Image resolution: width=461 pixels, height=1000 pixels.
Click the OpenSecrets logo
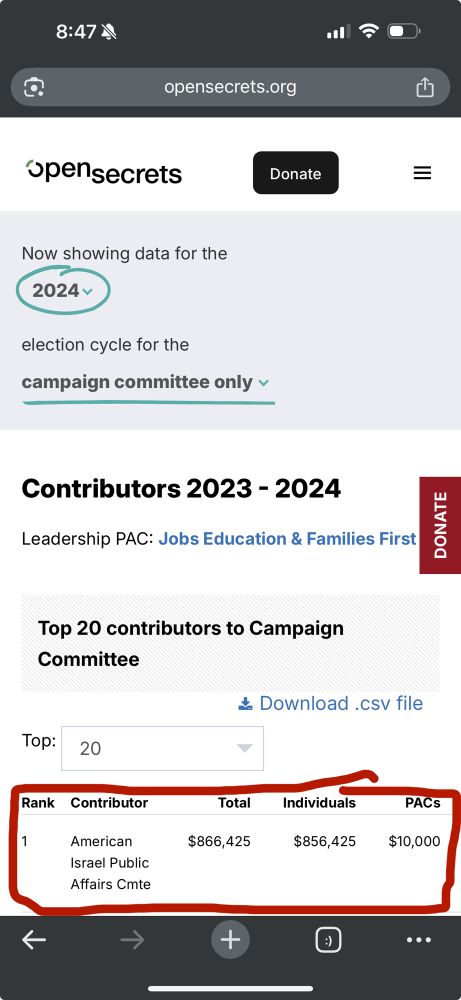point(104,171)
